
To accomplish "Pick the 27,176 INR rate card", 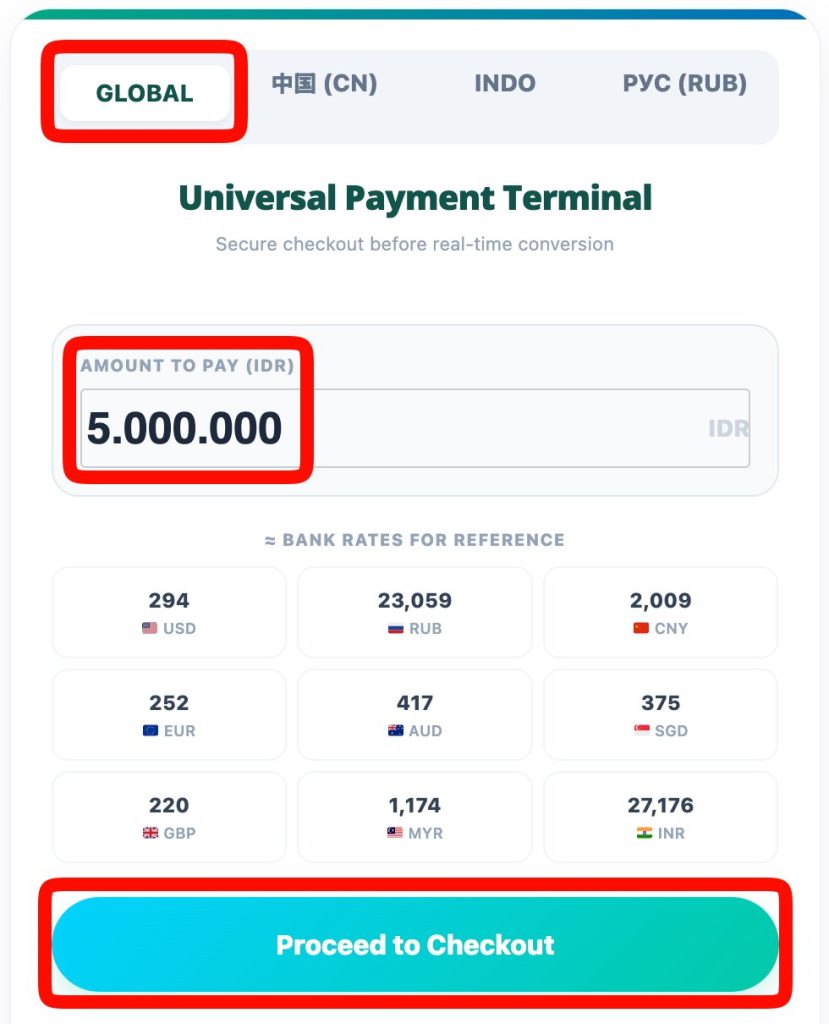I will tap(660, 816).
